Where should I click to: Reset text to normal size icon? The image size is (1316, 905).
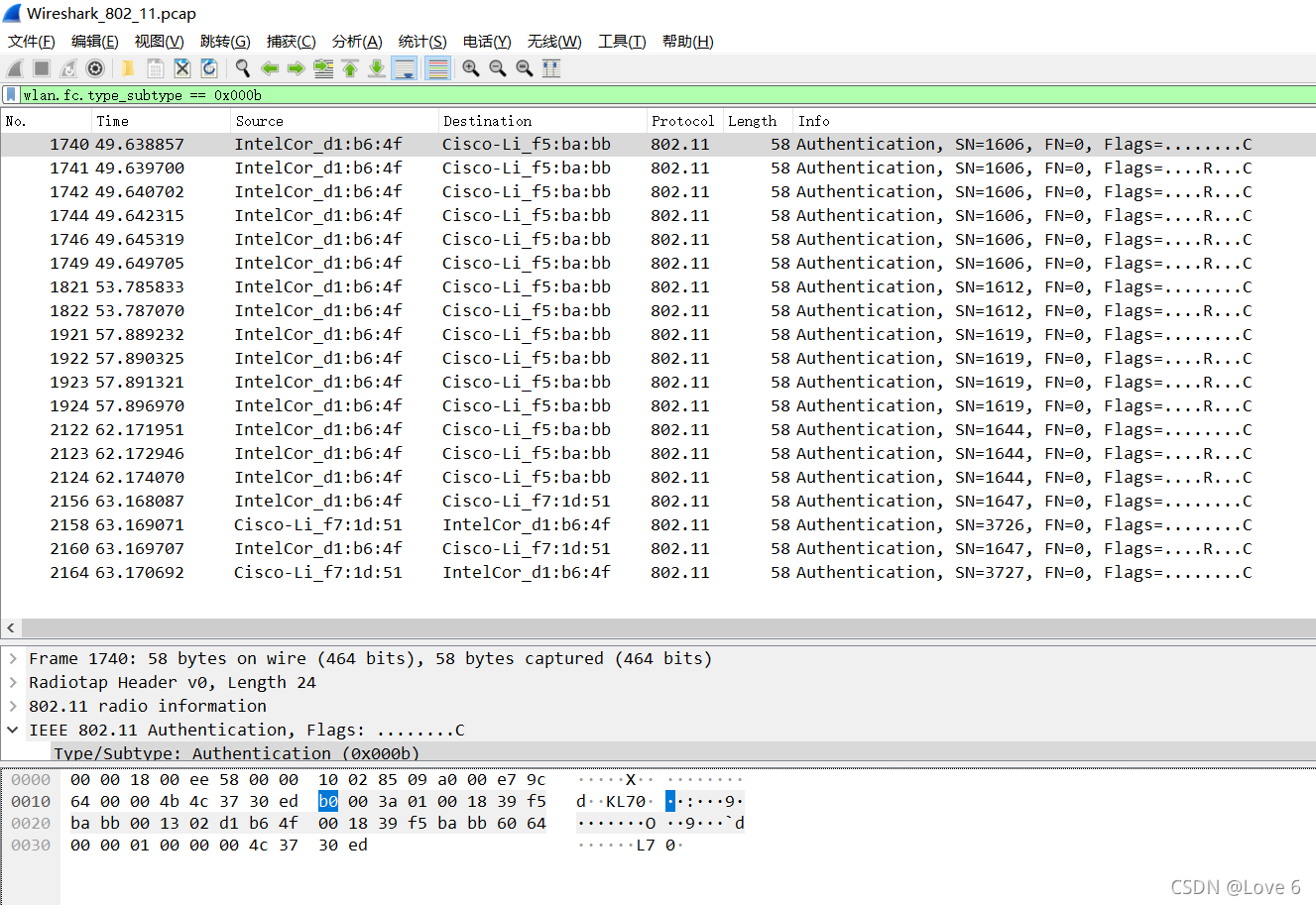(525, 68)
